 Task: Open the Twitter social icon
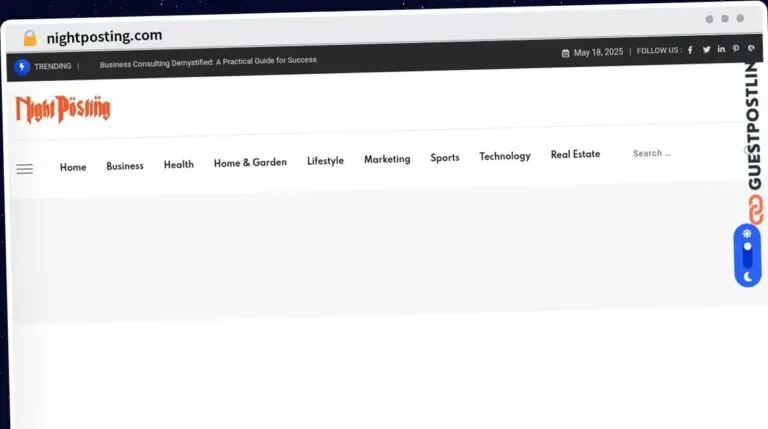click(x=706, y=50)
